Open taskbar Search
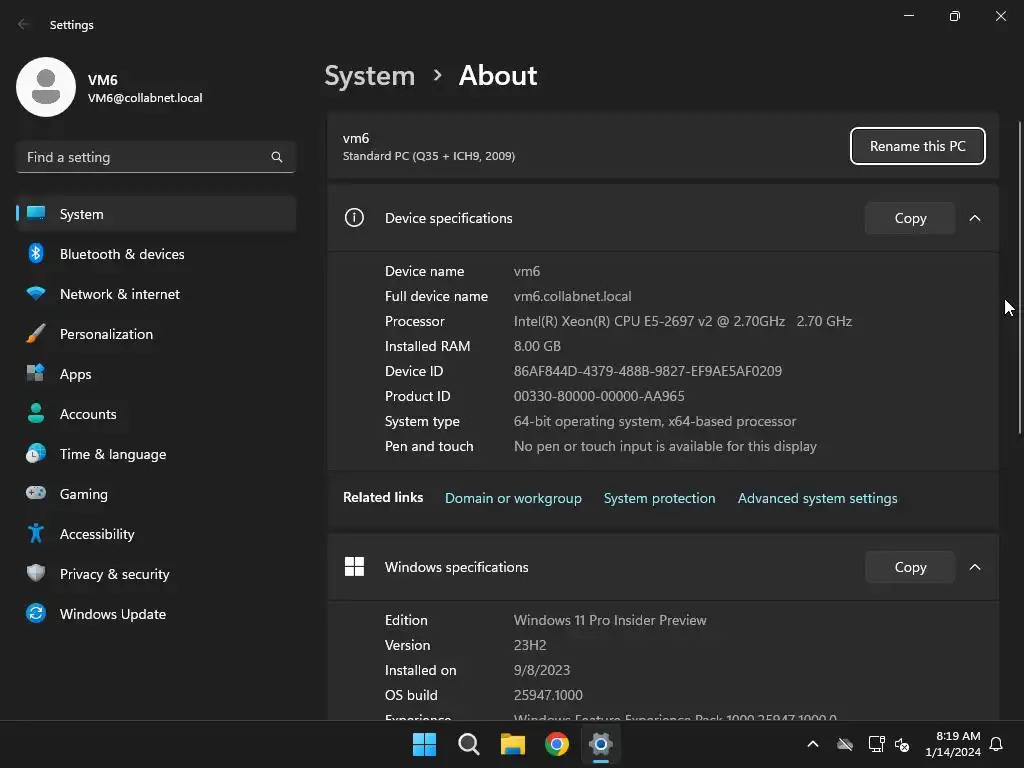 468,744
